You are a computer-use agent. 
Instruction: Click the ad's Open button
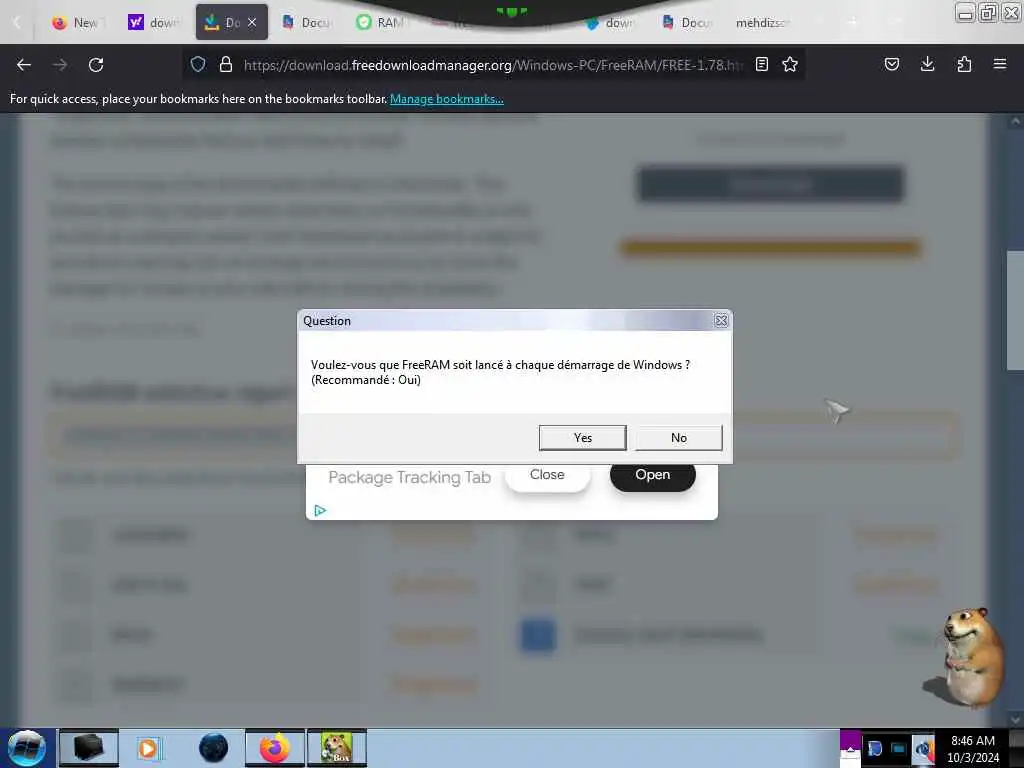click(652, 475)
